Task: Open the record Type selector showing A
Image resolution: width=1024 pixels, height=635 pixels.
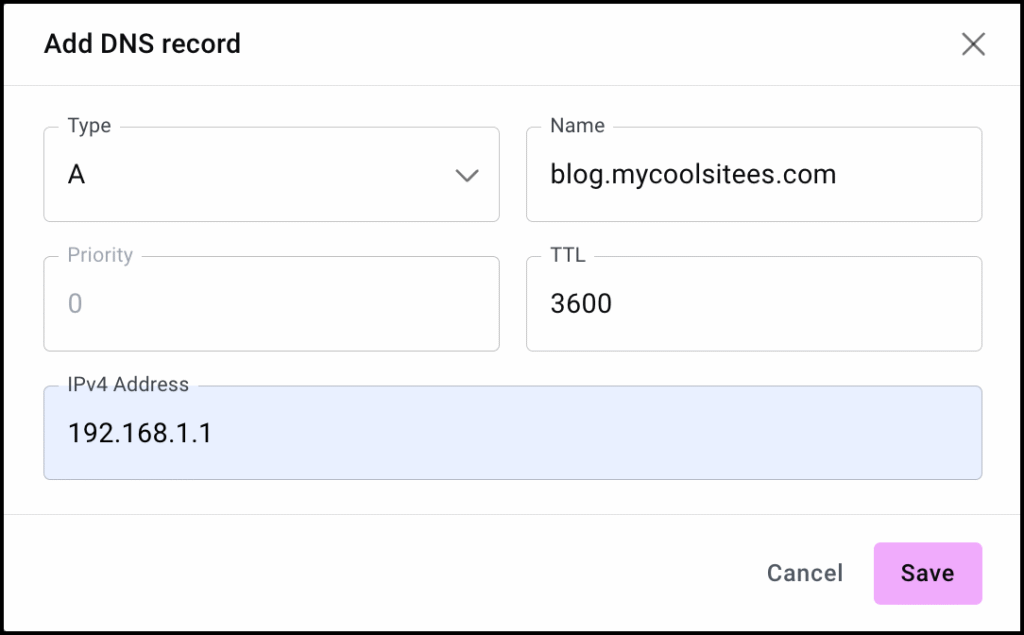Action: 270,175
